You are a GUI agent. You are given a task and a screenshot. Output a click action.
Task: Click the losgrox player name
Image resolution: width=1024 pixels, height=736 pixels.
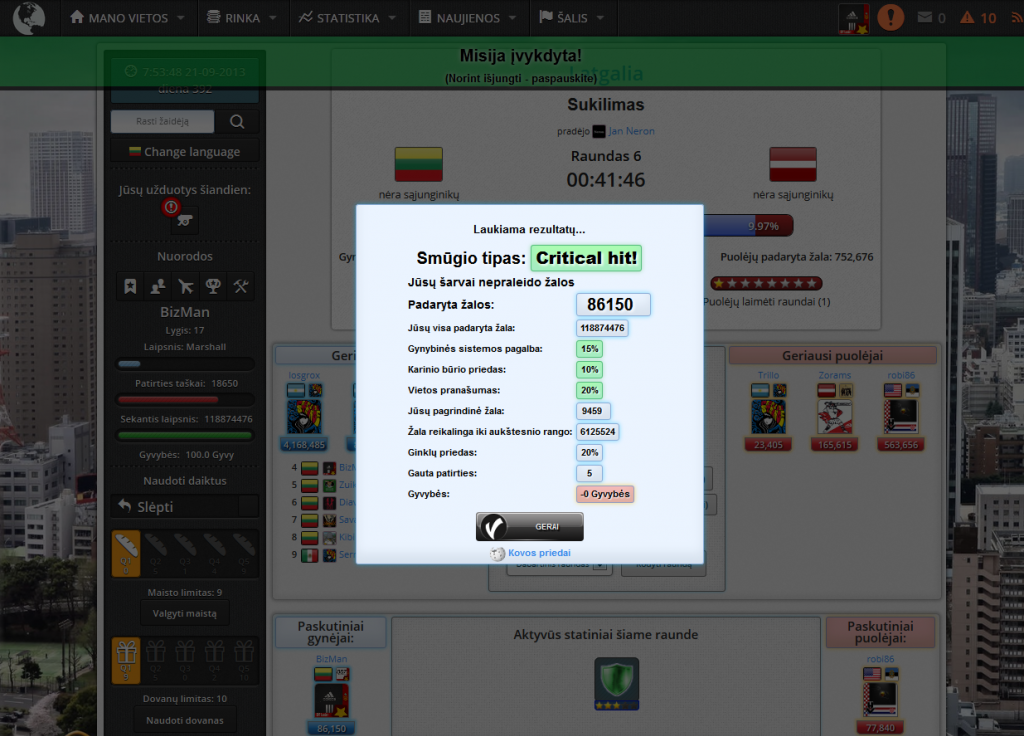(x=304, y=375)
